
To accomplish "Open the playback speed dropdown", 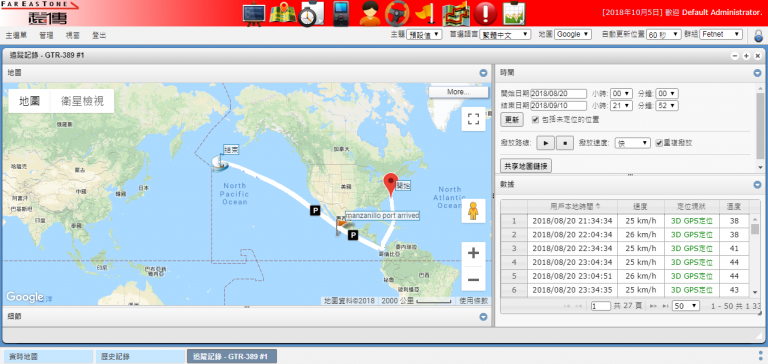I will coord(632,143).
